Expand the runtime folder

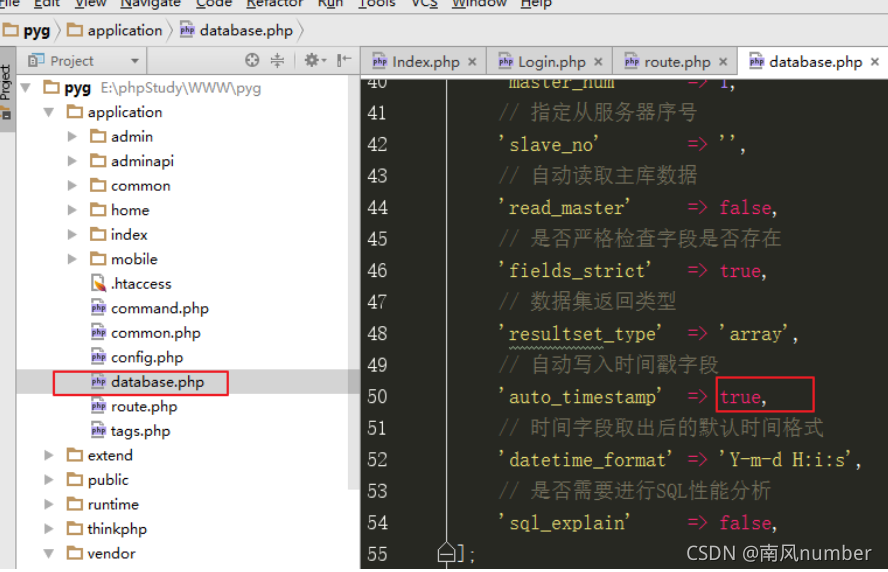[49, 504]
